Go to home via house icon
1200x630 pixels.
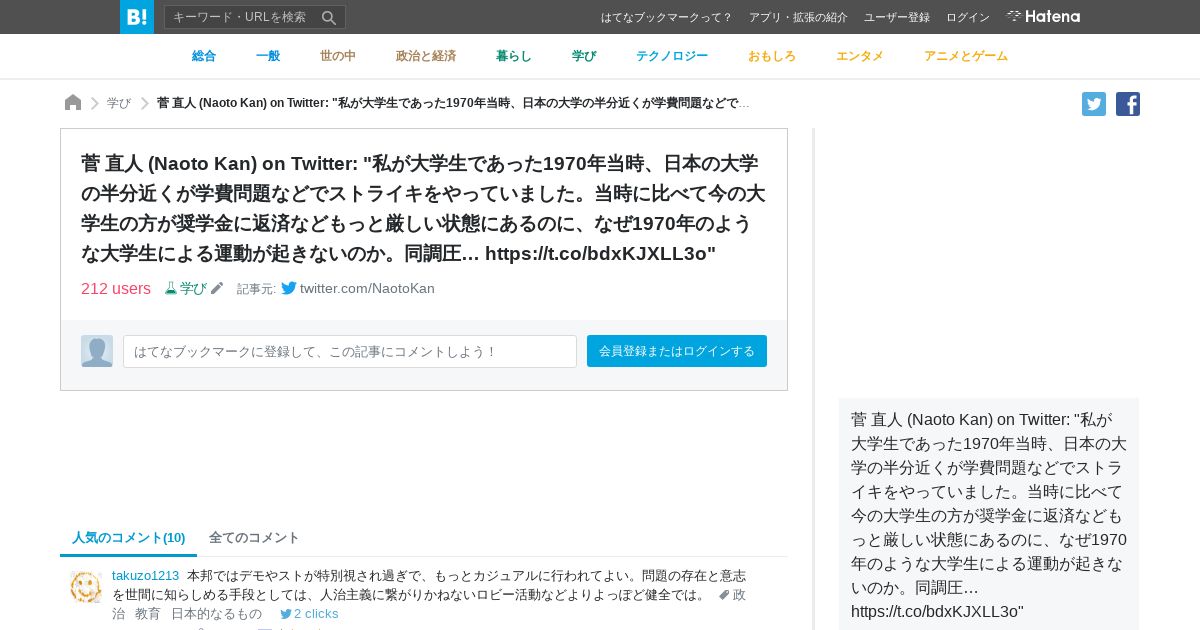pyautogui.click(x=73, y=103)
